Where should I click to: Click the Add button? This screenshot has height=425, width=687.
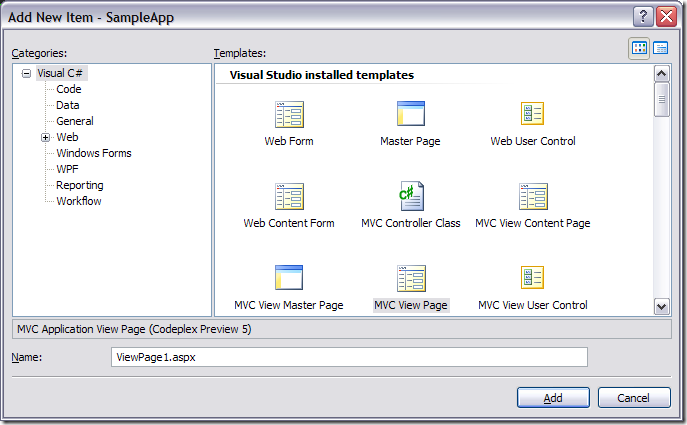[x=553, y=397]
